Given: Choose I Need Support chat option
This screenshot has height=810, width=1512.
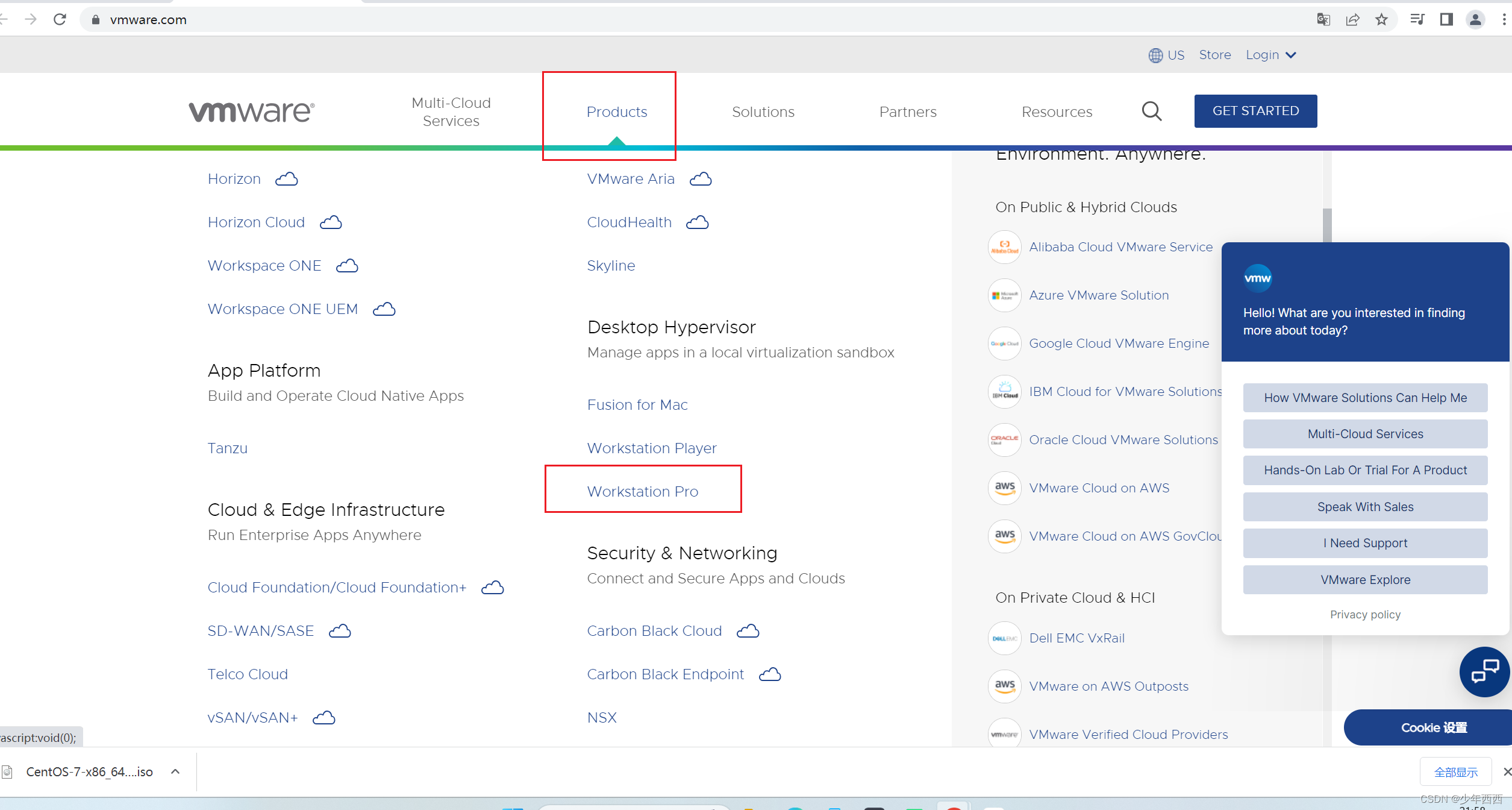Looking at the screenshot, I should tap(1365, 543).
